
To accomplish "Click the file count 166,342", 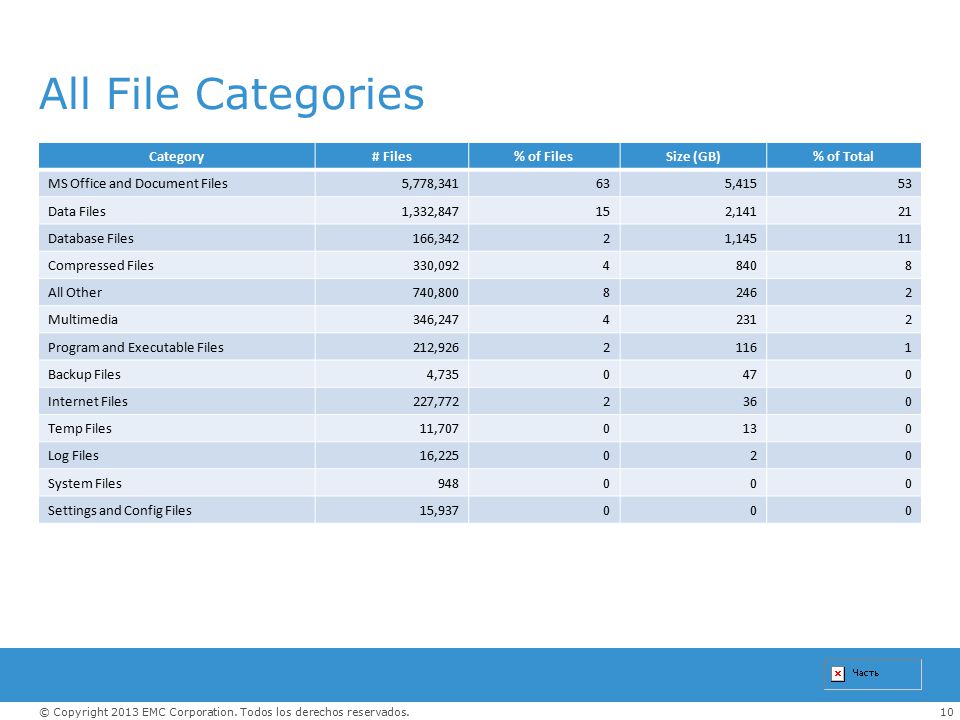I will click(x=435, y=238).
